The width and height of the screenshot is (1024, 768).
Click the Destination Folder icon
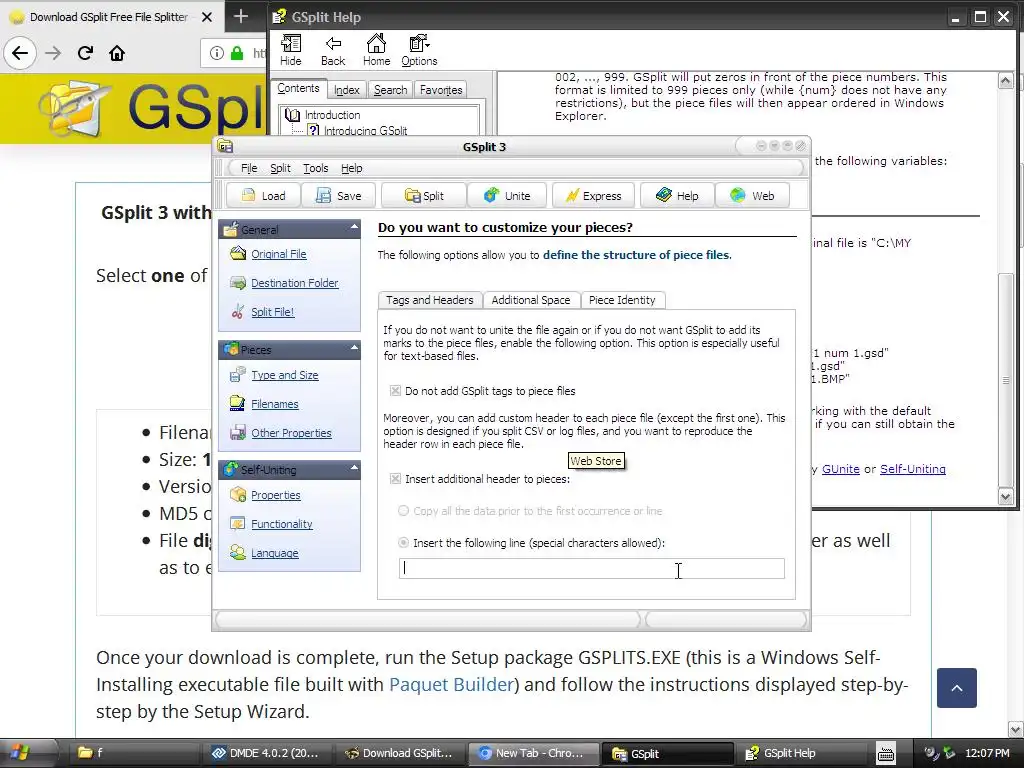(x=238, y=283)
